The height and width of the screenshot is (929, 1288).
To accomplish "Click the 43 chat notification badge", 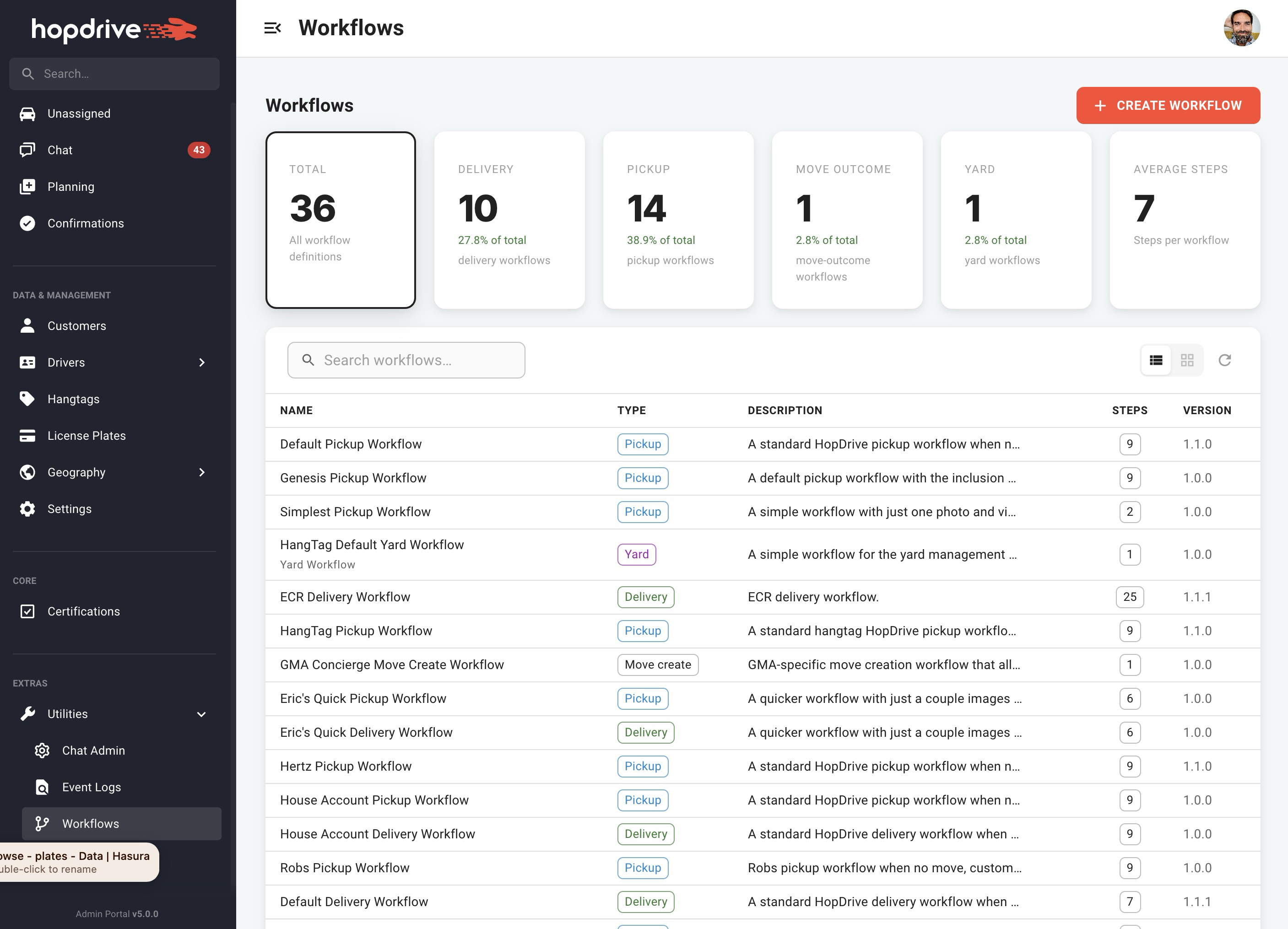I will pos(199,150).
